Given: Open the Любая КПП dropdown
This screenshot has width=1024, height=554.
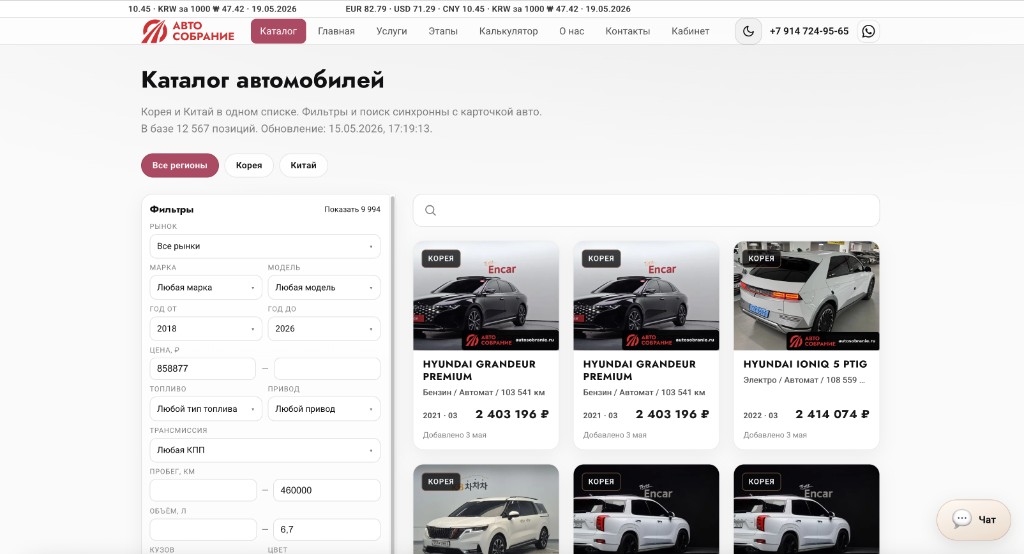Looking at the screenshot, I should (264, 450).
